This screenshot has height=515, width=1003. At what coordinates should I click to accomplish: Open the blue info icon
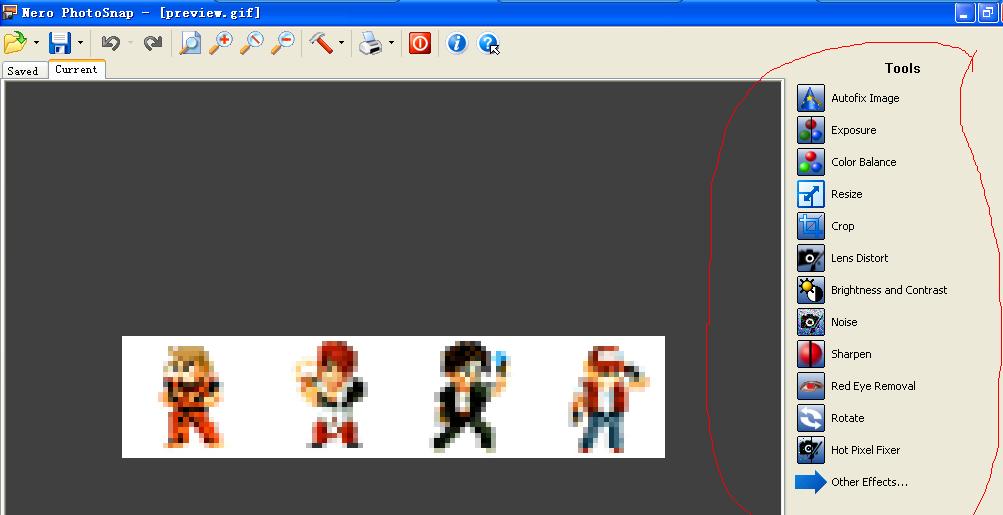coord(457,43)
